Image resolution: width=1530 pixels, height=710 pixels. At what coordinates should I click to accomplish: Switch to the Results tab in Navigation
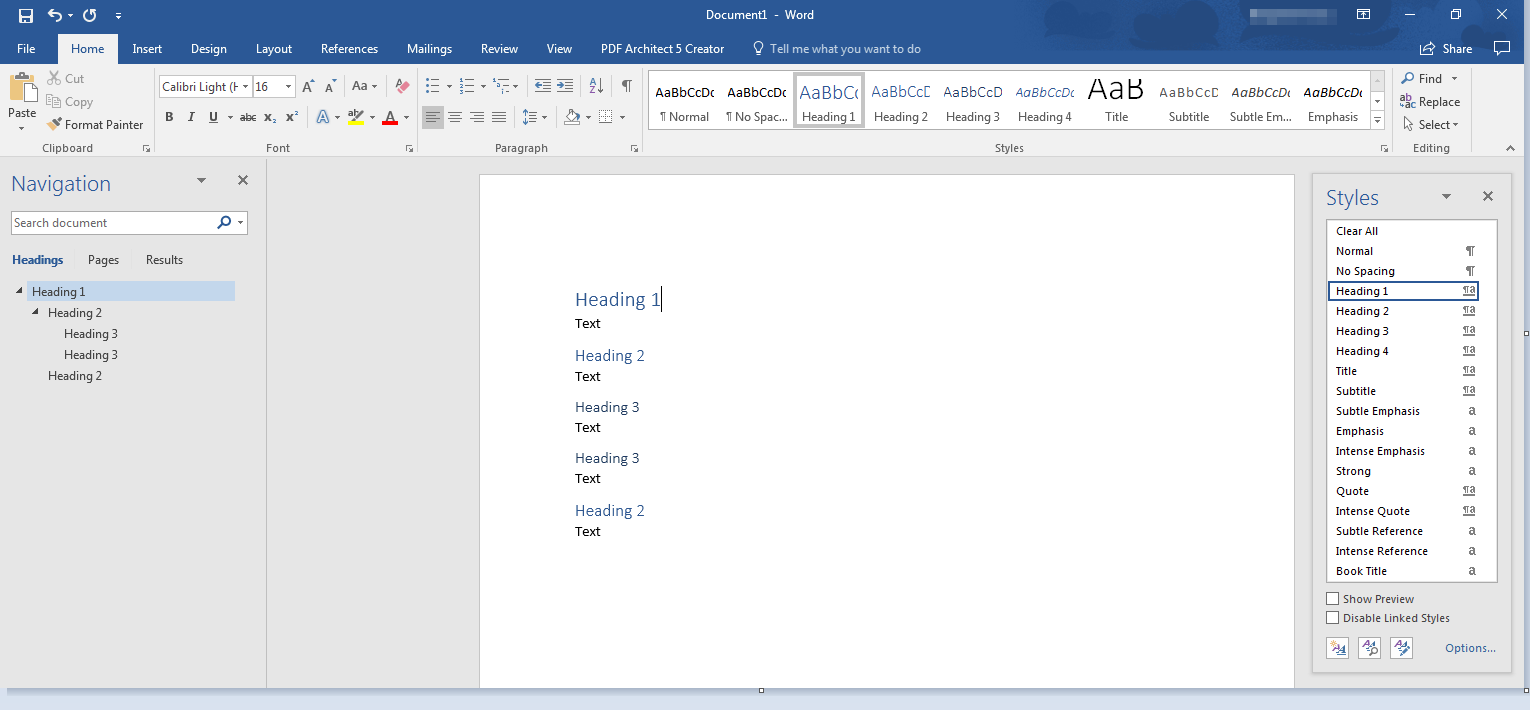164,260
